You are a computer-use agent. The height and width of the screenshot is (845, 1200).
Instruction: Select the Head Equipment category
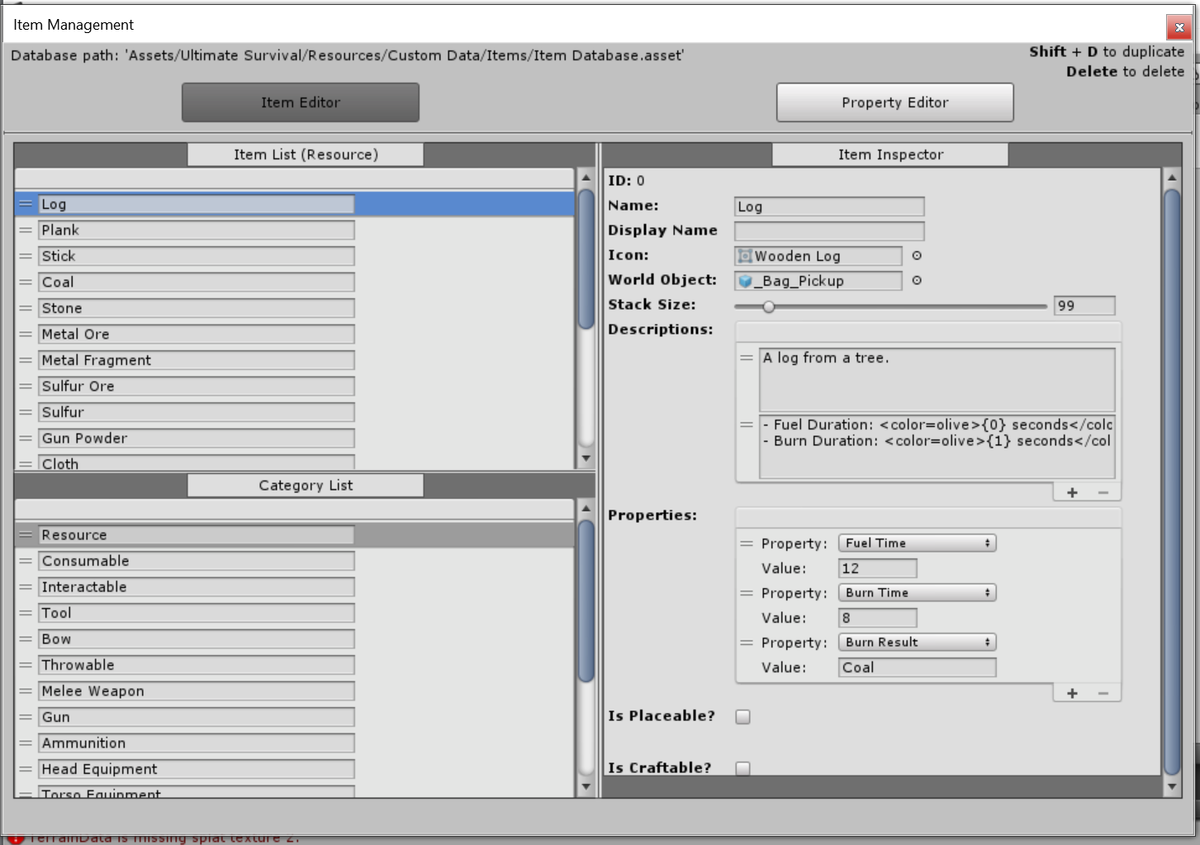point(196,769)
